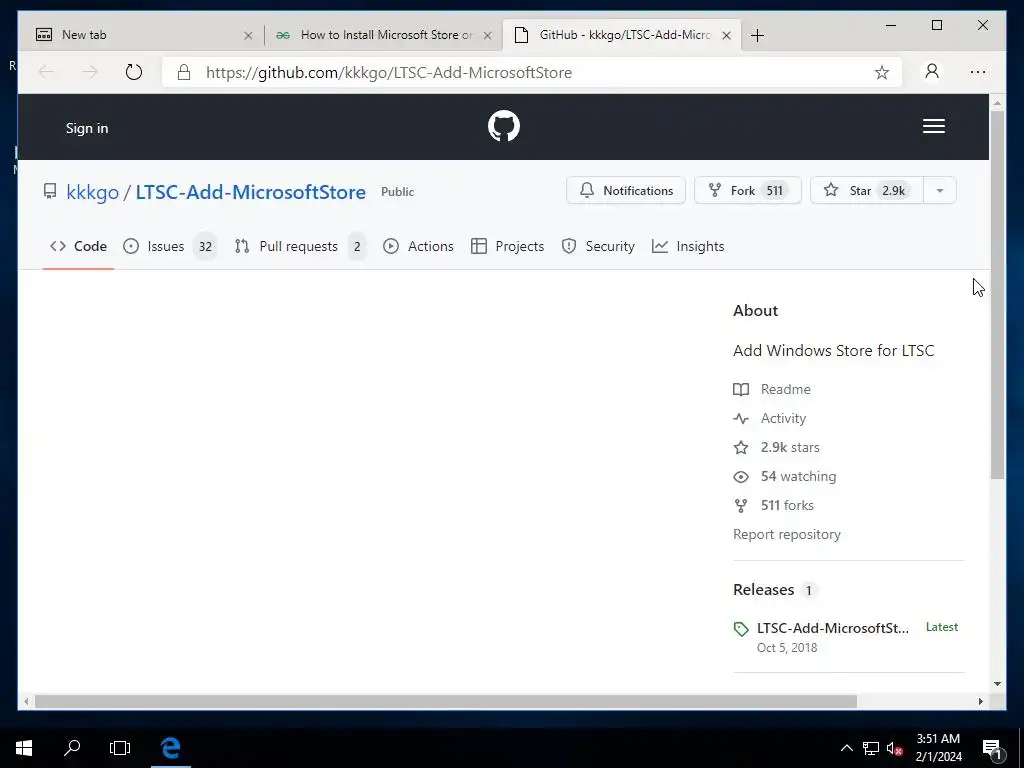Close the How to Install Microsoft Store tab

[x=487, y=36]
